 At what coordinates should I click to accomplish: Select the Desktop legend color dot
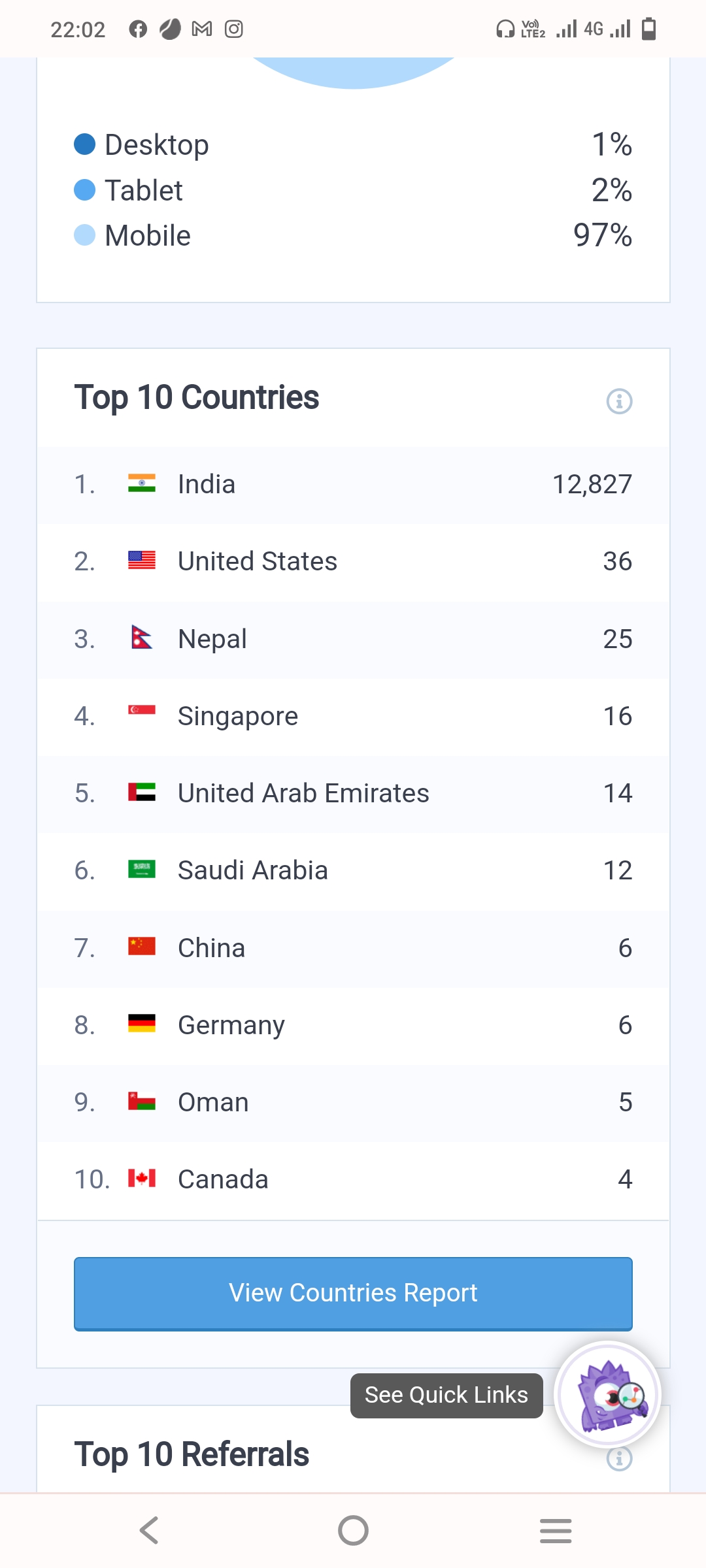pos(85,144)
